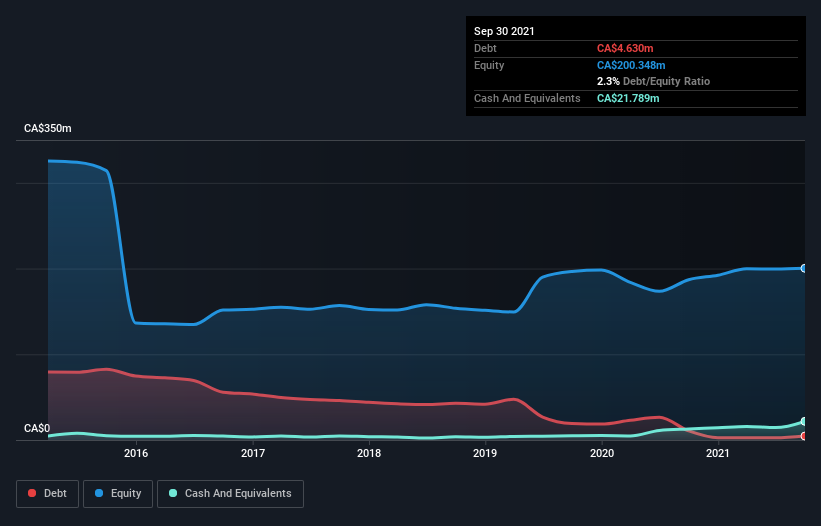Screen dimensions: 821x526
Task: Select the Equity endpoint marker on blue line
Action: (804, 268)
